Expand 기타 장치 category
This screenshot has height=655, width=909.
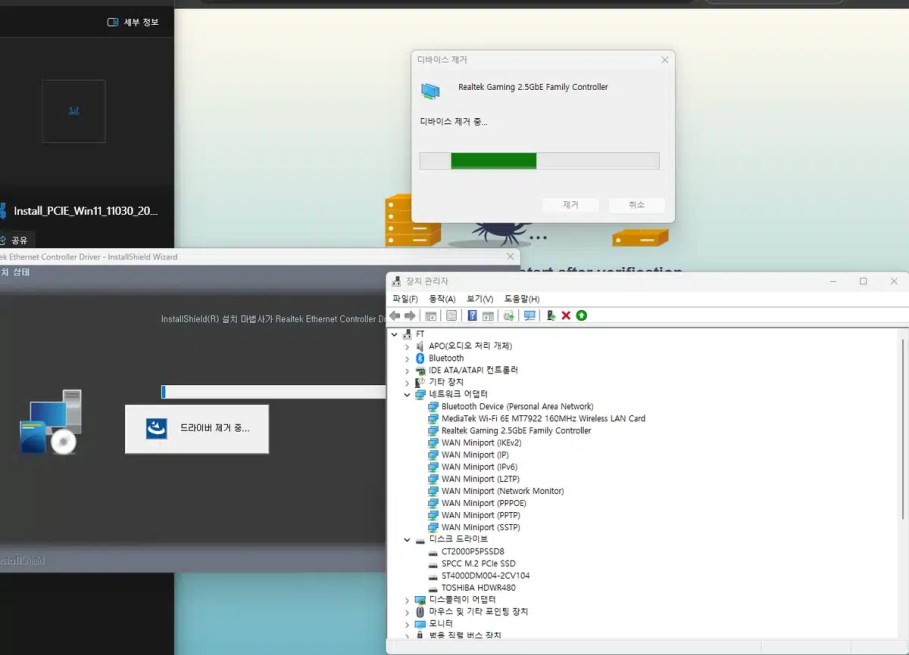coord(407,383)
